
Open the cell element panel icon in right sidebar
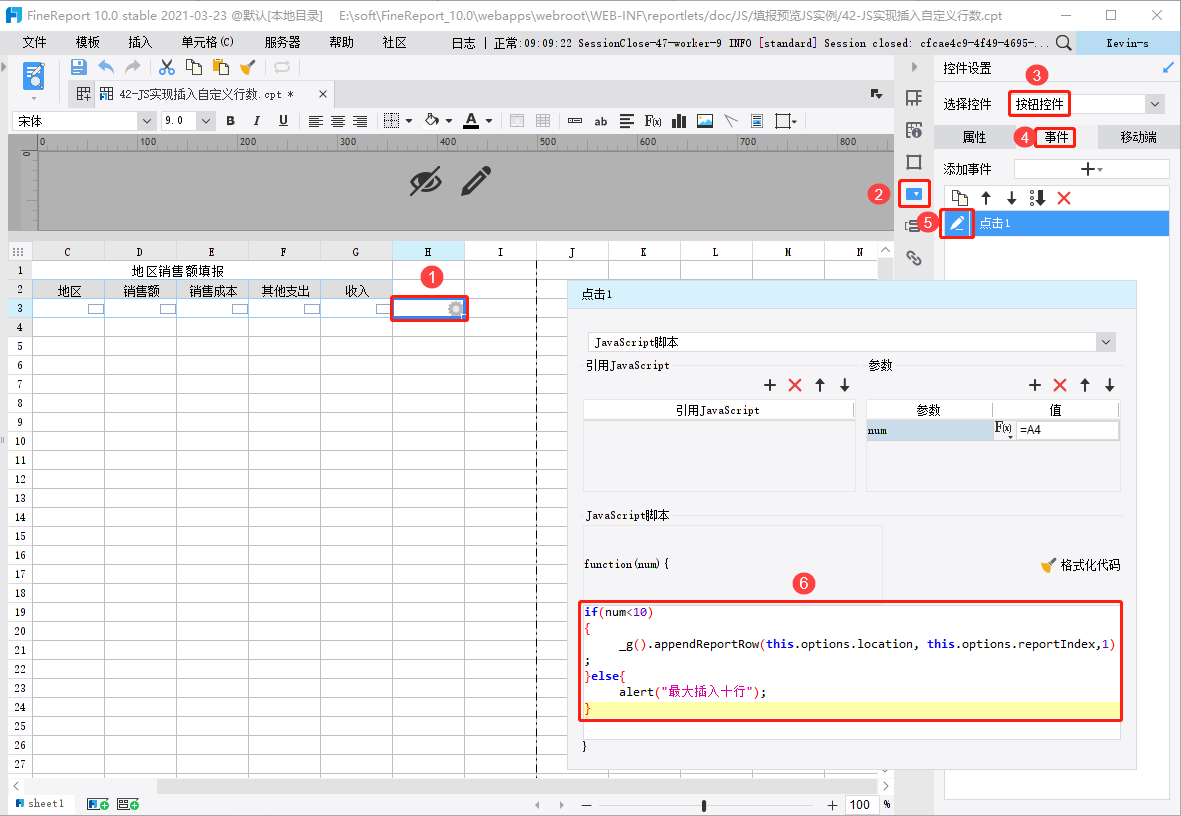(914, 98)
